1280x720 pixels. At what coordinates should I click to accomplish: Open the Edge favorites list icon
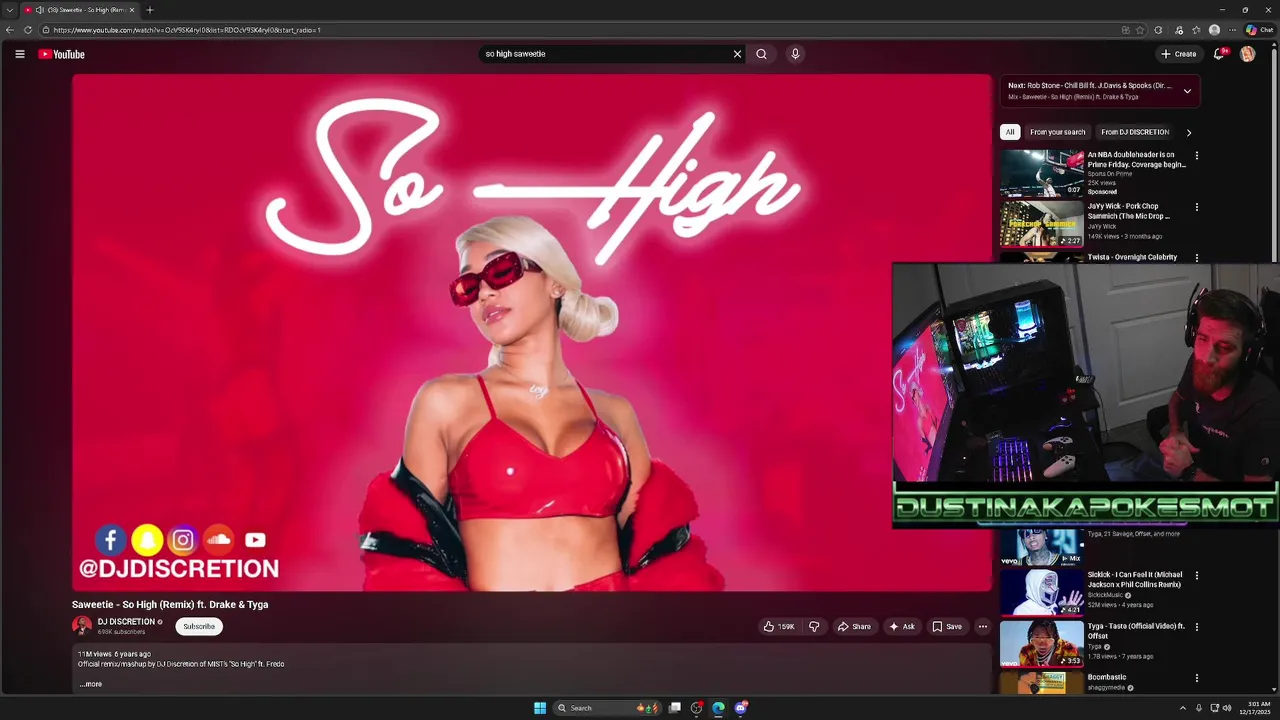click(1196, 30)
